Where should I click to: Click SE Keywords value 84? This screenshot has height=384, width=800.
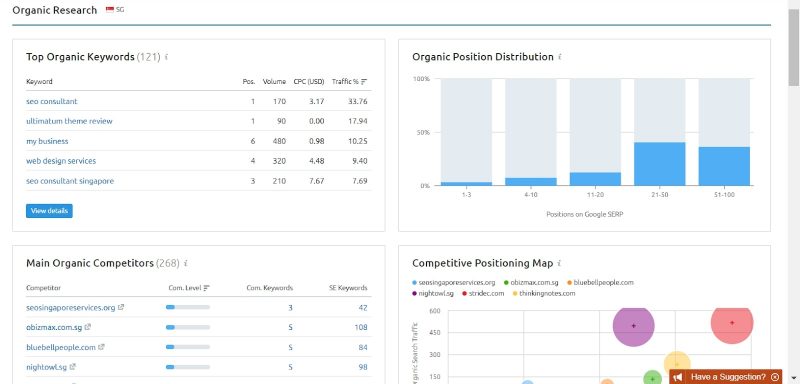coord(363,347)
